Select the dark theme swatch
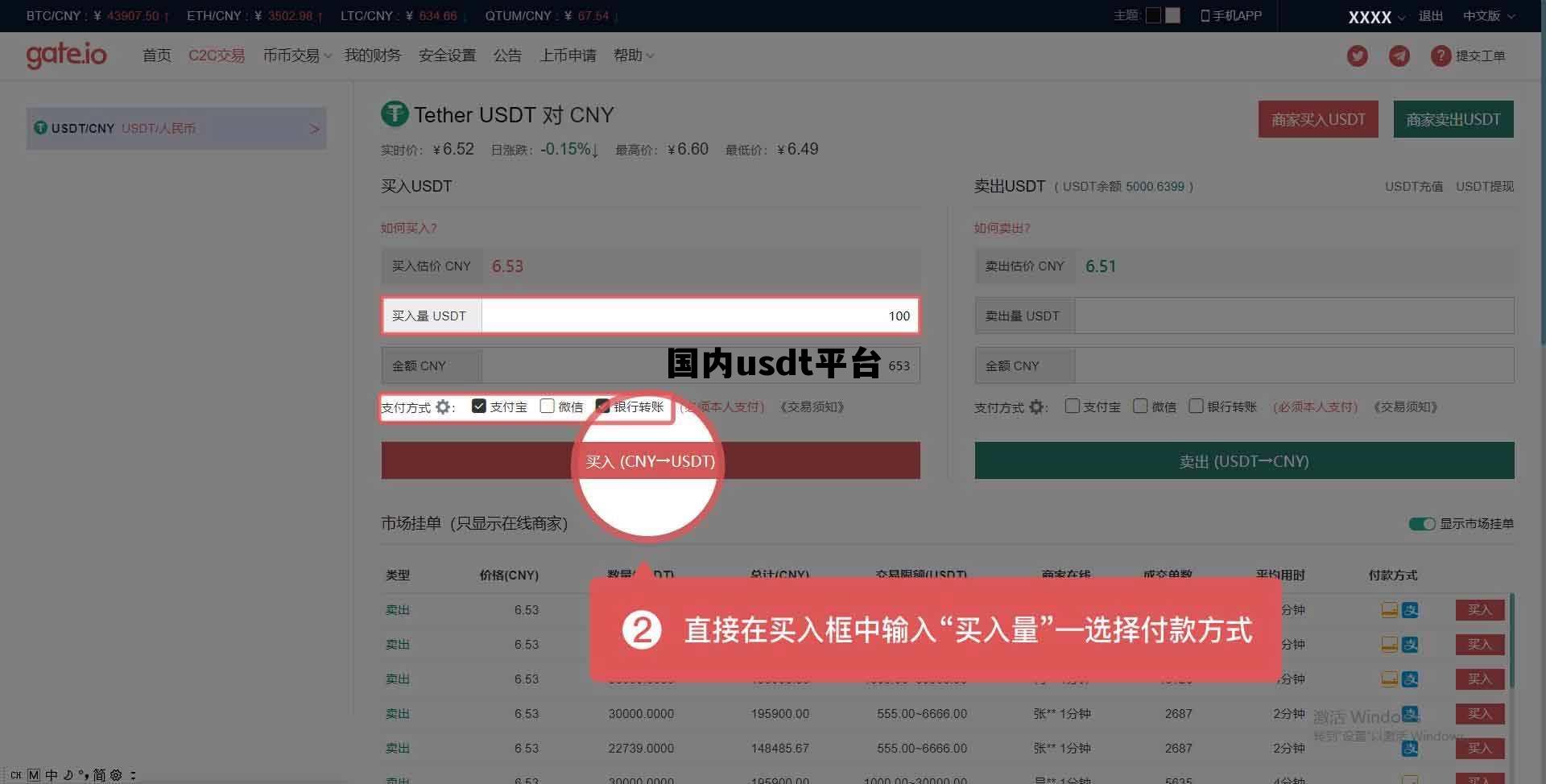The height and width of the screenshot is (784, 1546). [x=1153, y=15]
